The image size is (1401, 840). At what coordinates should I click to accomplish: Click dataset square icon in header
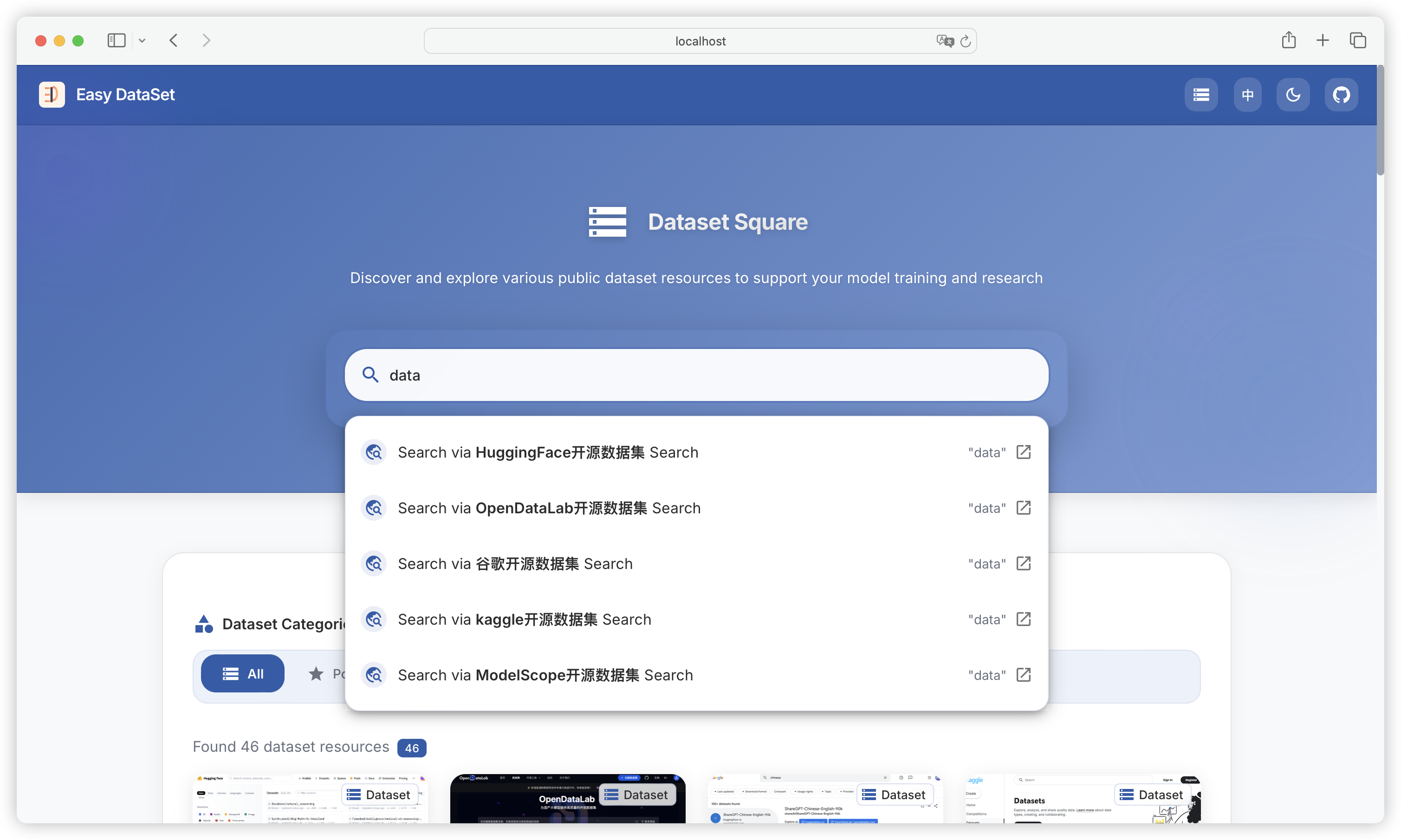(x=1200, y=95)
